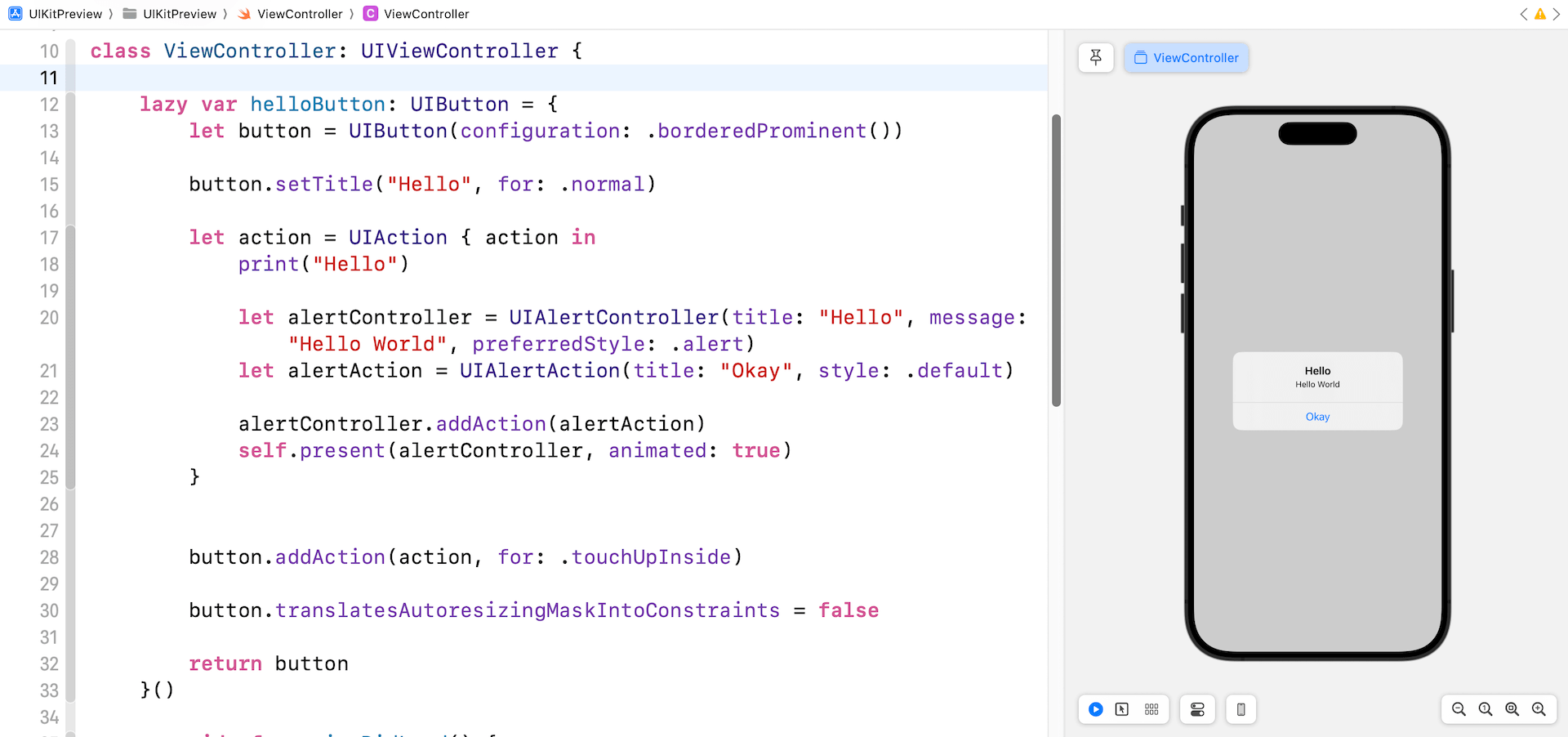Open ViewController swift file breadcrumb
Screen dimensions: 1568x737
click(x=290, y=14)
